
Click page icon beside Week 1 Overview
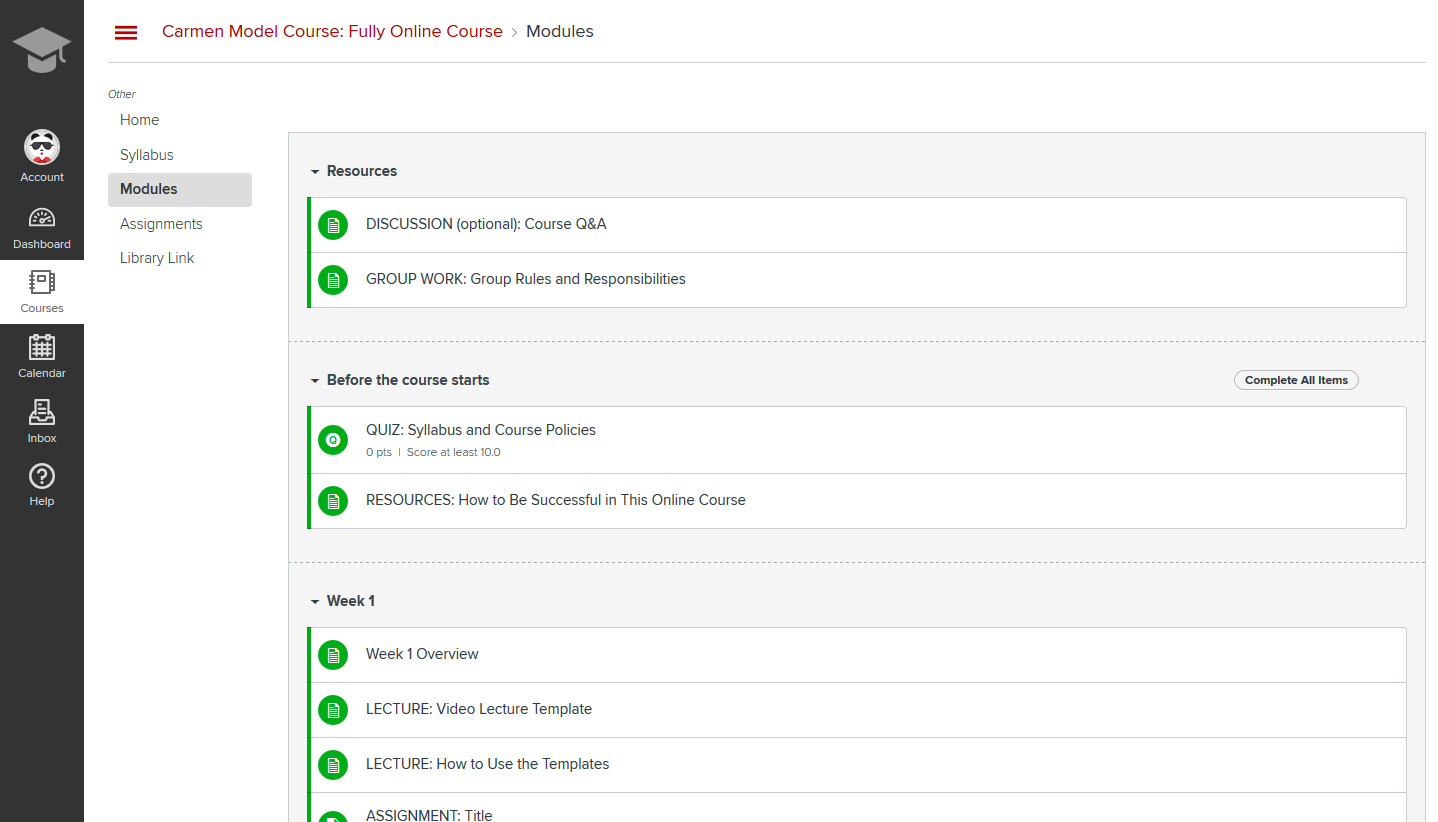pos(333,655)
